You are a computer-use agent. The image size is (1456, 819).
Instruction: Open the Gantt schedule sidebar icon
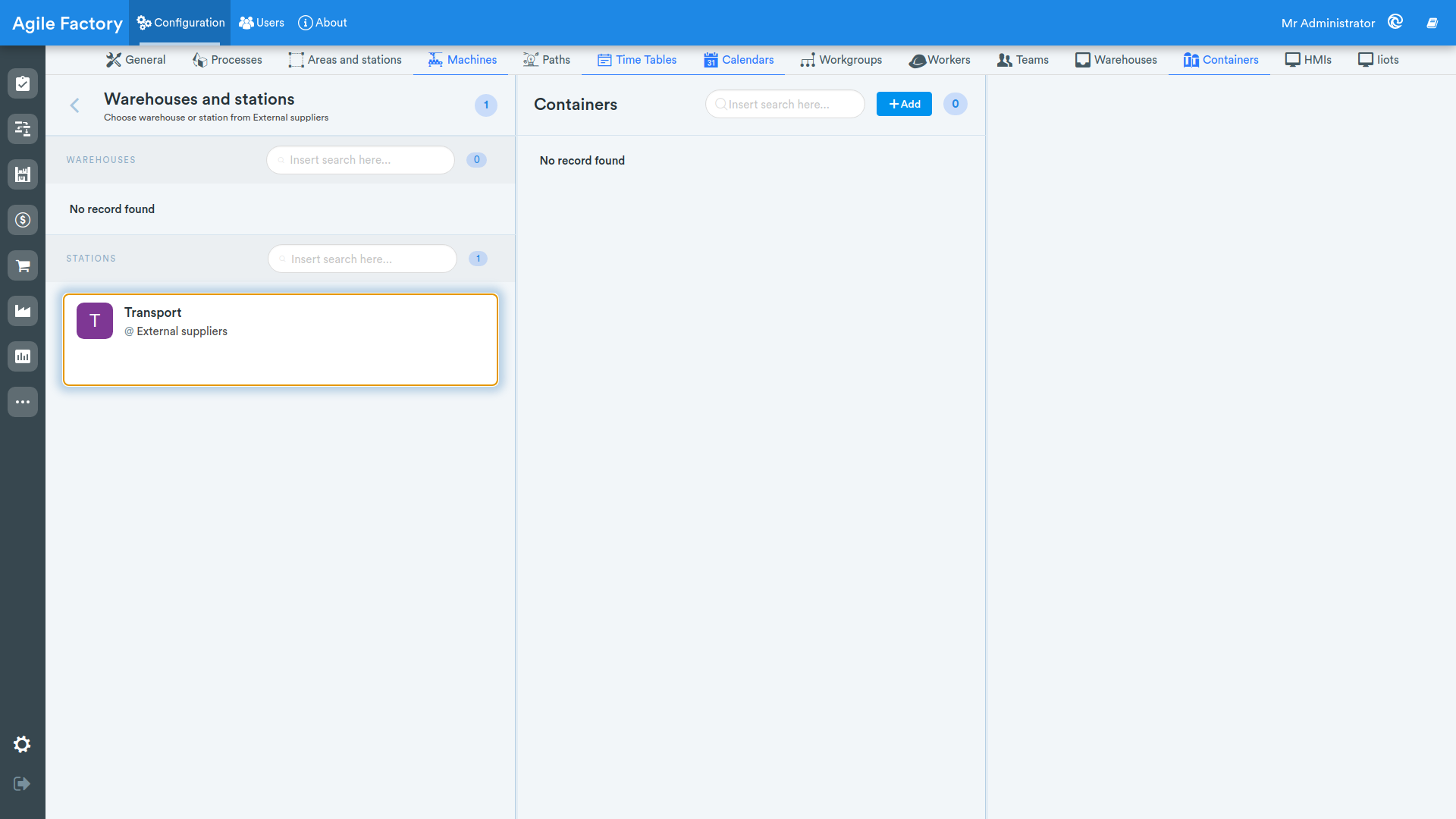(x=23, y=129)
